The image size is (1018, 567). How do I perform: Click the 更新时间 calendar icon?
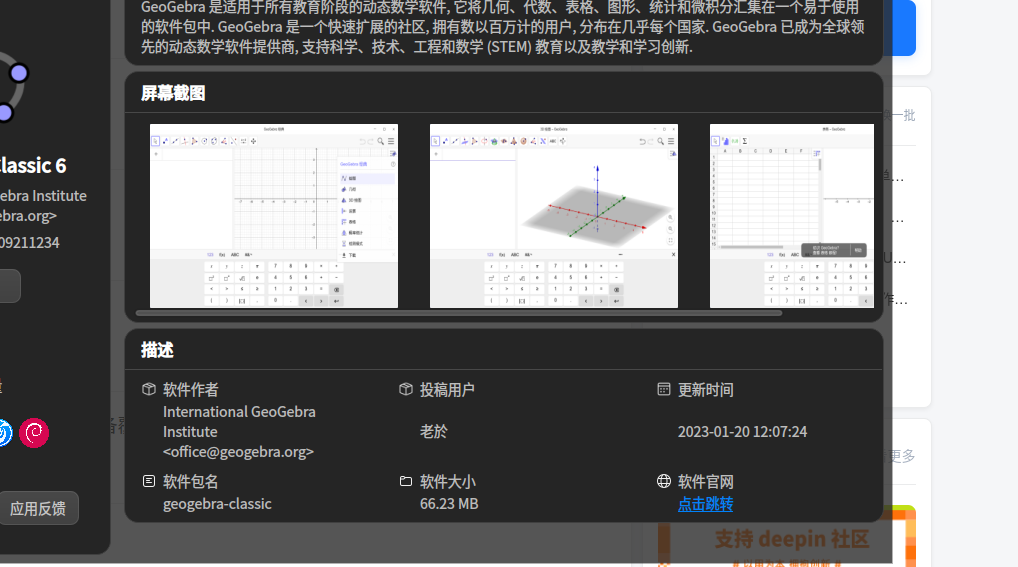click(x=664, y=389)
